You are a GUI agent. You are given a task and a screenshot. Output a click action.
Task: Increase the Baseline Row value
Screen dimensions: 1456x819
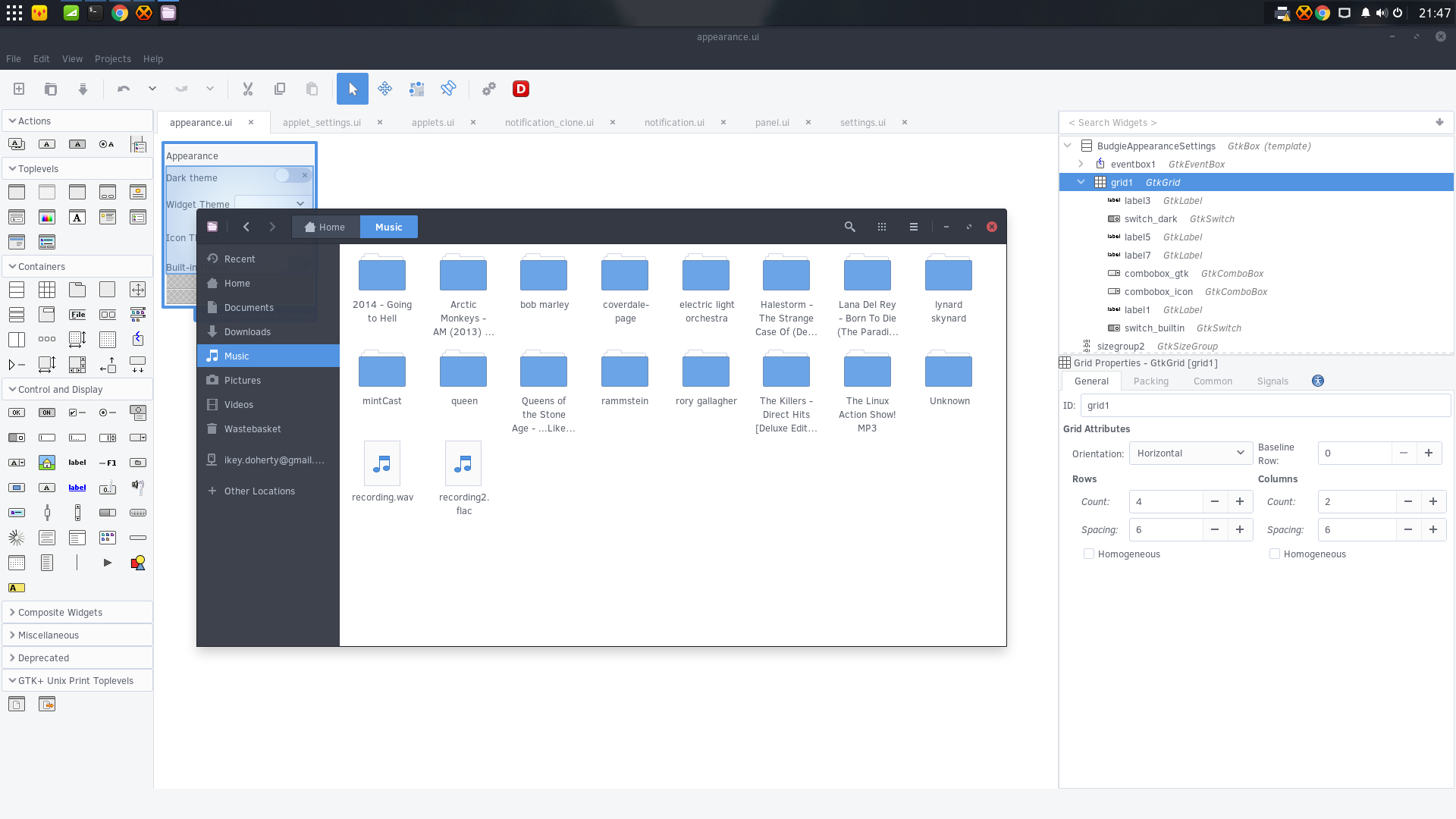[x=1429, y=453]
